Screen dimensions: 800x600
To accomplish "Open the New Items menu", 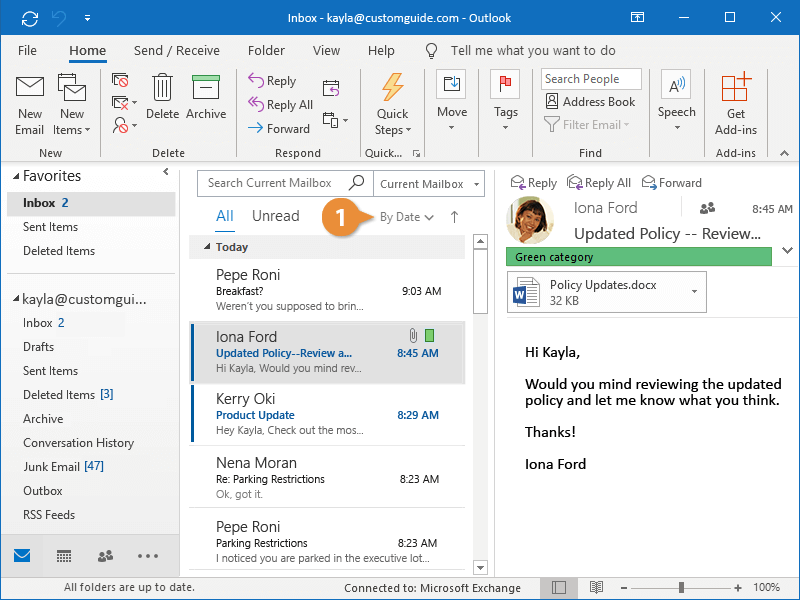I will pos(71,106).
